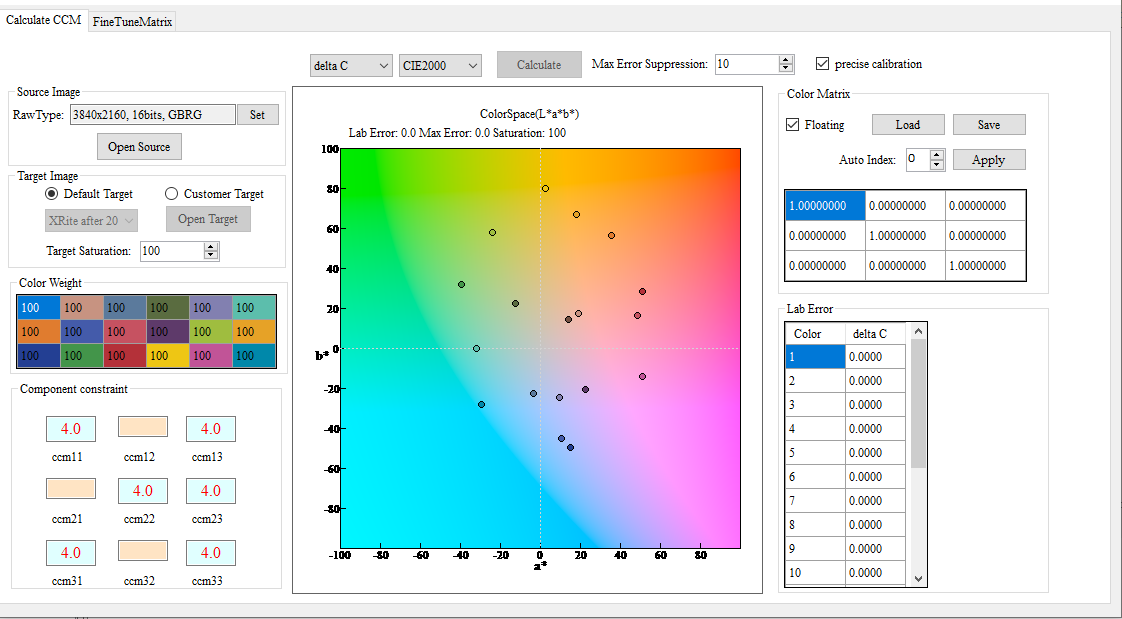1122x619 pixels.
Task: Open the delta C metric dropdown
Action: pos(351,64)
